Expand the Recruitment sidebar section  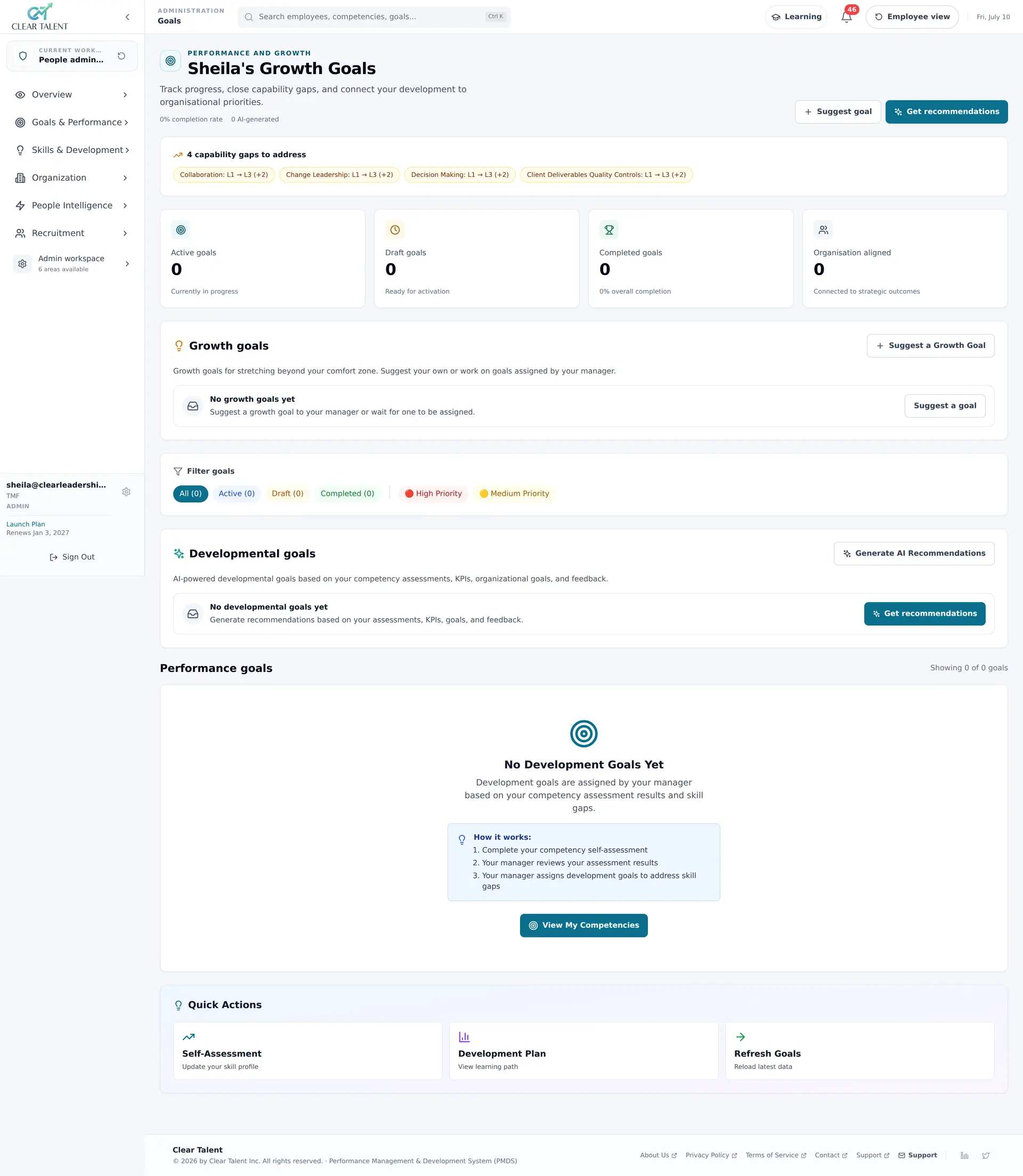point(72,233)
